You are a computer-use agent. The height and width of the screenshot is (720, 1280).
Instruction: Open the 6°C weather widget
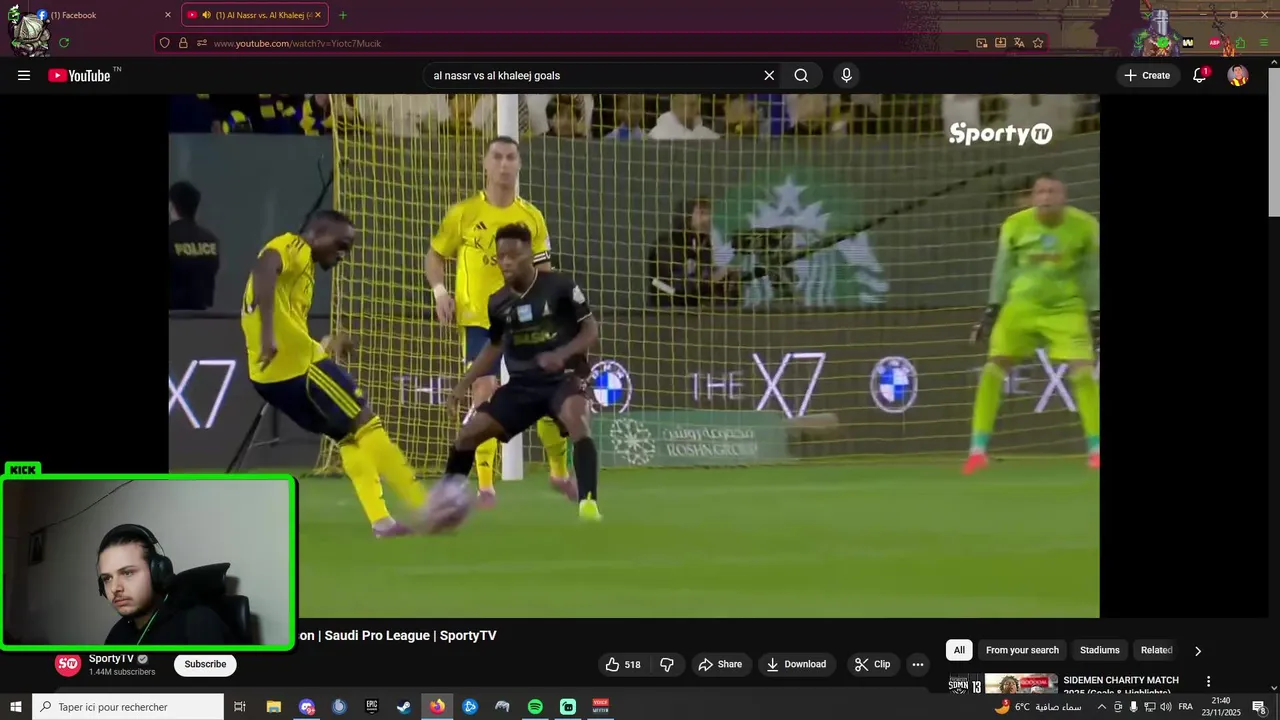click(x=1040, y=707)
